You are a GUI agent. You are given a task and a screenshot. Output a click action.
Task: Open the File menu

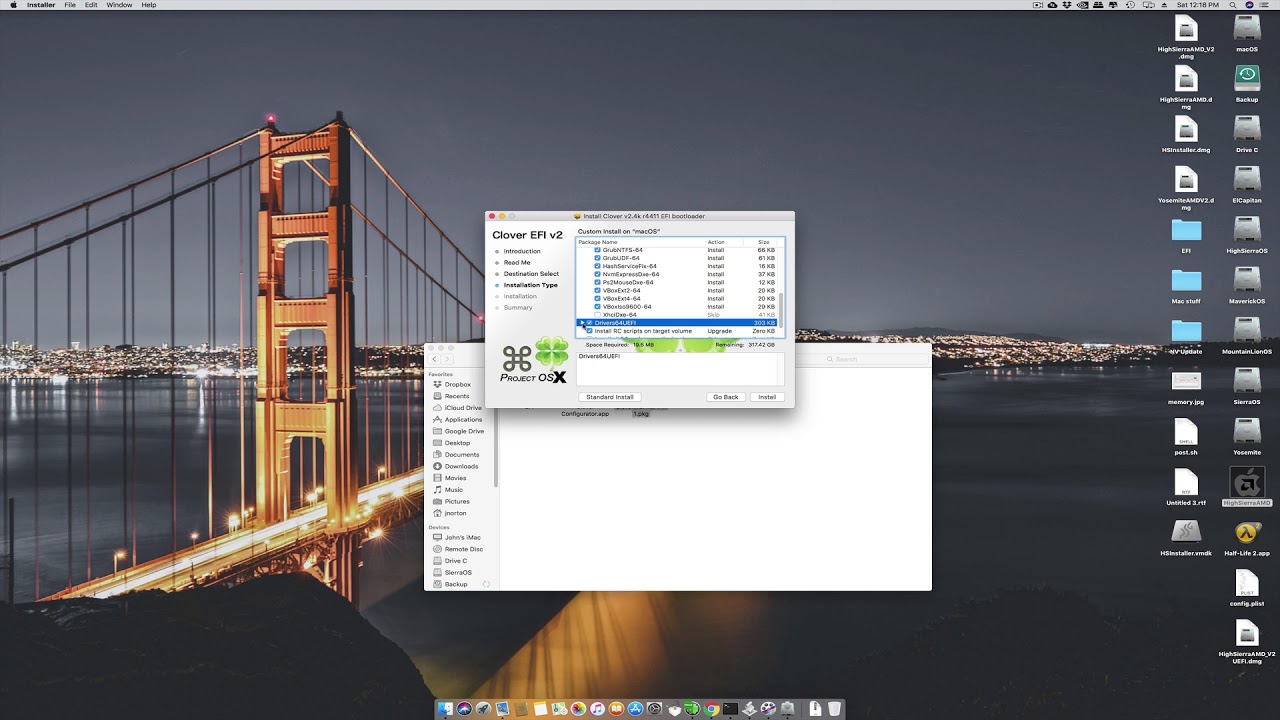coord(70,5)
